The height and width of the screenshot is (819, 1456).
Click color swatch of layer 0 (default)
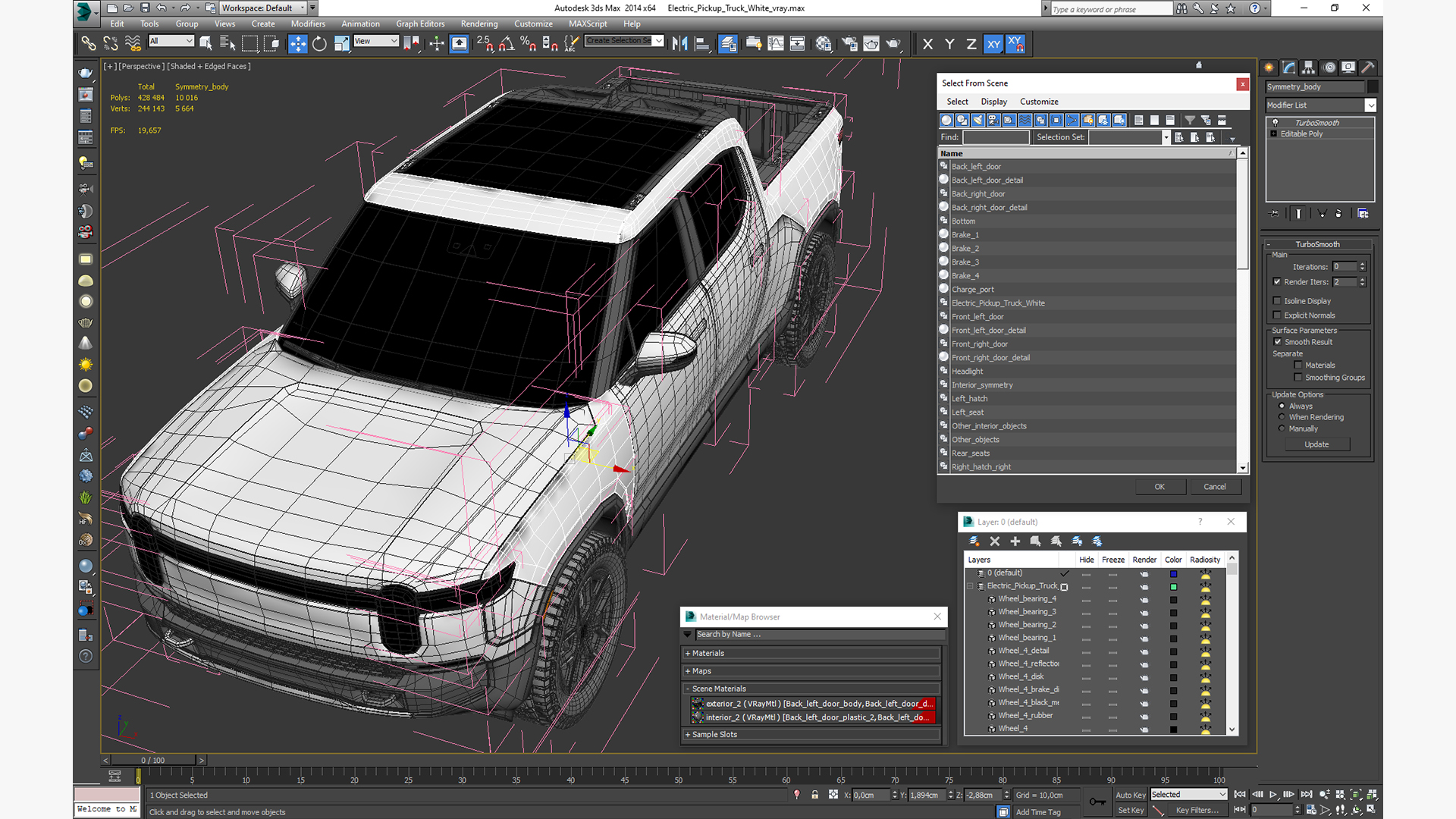tap(1173, 574)
